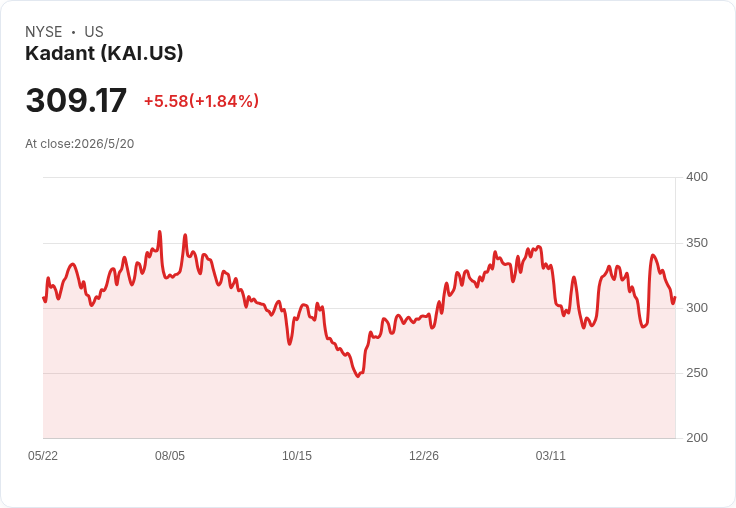736x508 pixels.
Task: Click the Kadant (KAI.US) stock title
Action: (x=104, y=53)
